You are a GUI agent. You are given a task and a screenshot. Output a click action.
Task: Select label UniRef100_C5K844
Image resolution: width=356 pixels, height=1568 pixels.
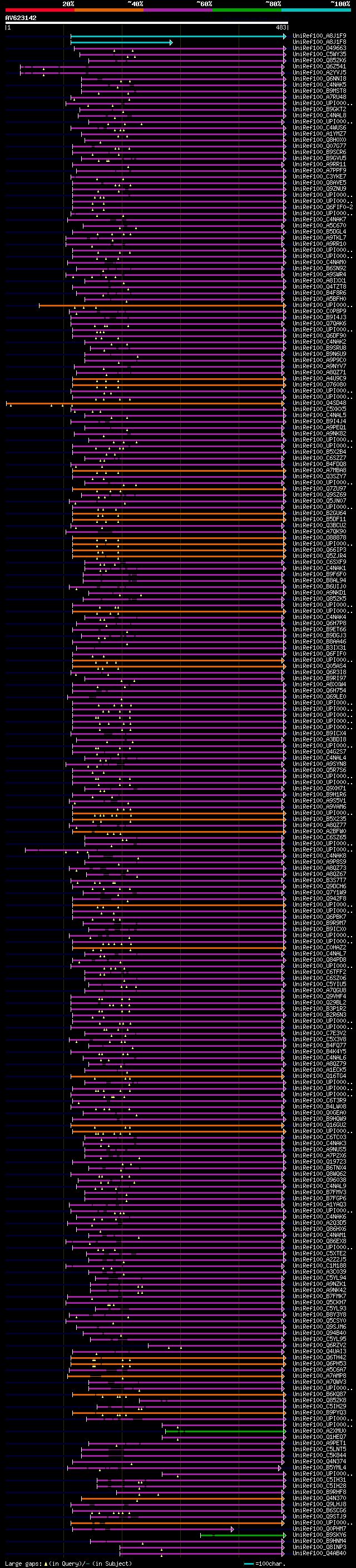point(319,1456)
